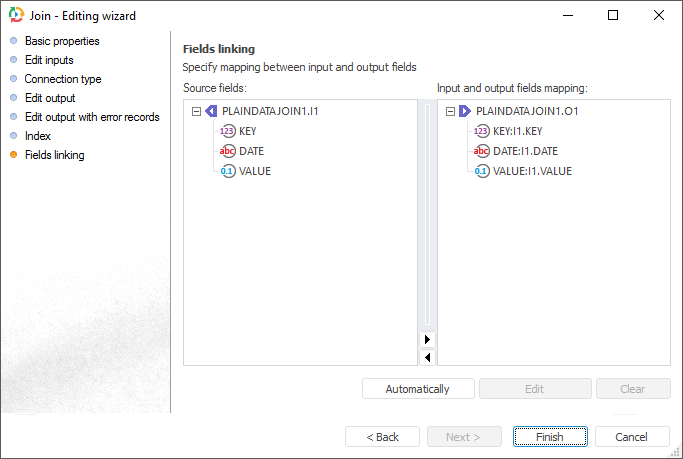This screenshot has width=683, height=459.
Task: Click the string icon beside DATE:I1.DATE mapping
Action: (x=482, y=151)
